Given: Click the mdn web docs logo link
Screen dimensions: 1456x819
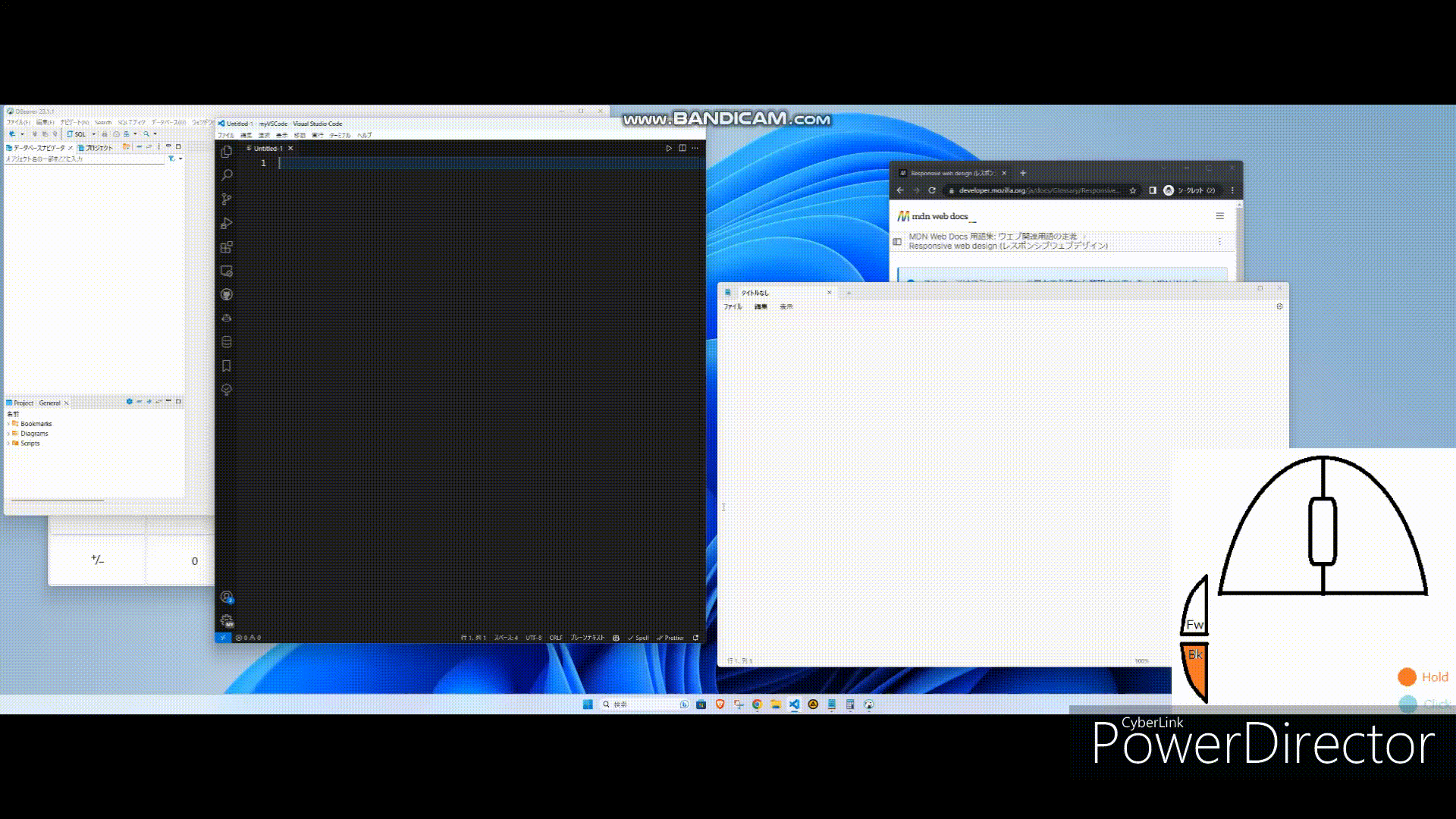Looking at the screenshot, I should (934, 216).
